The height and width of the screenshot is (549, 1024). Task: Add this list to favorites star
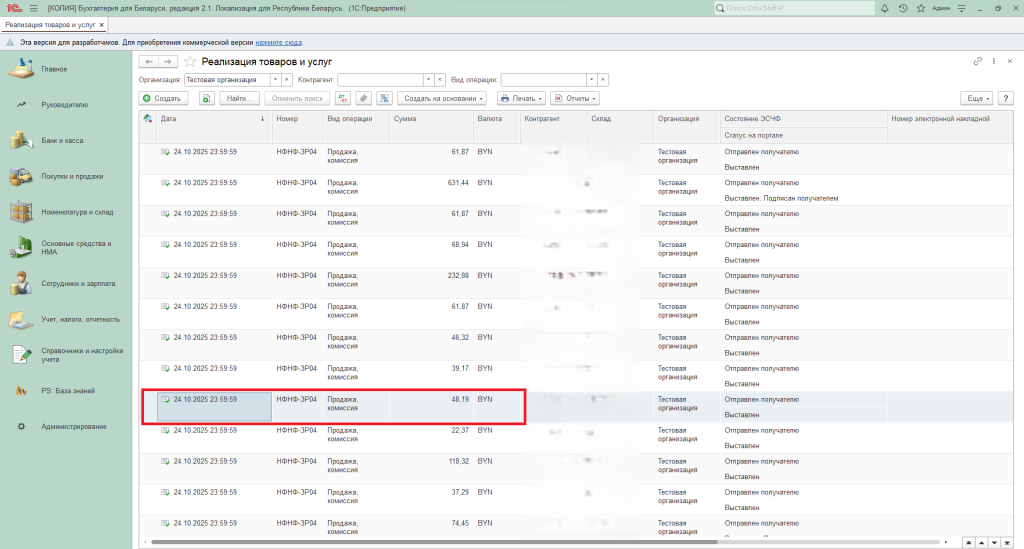[190, 62]
